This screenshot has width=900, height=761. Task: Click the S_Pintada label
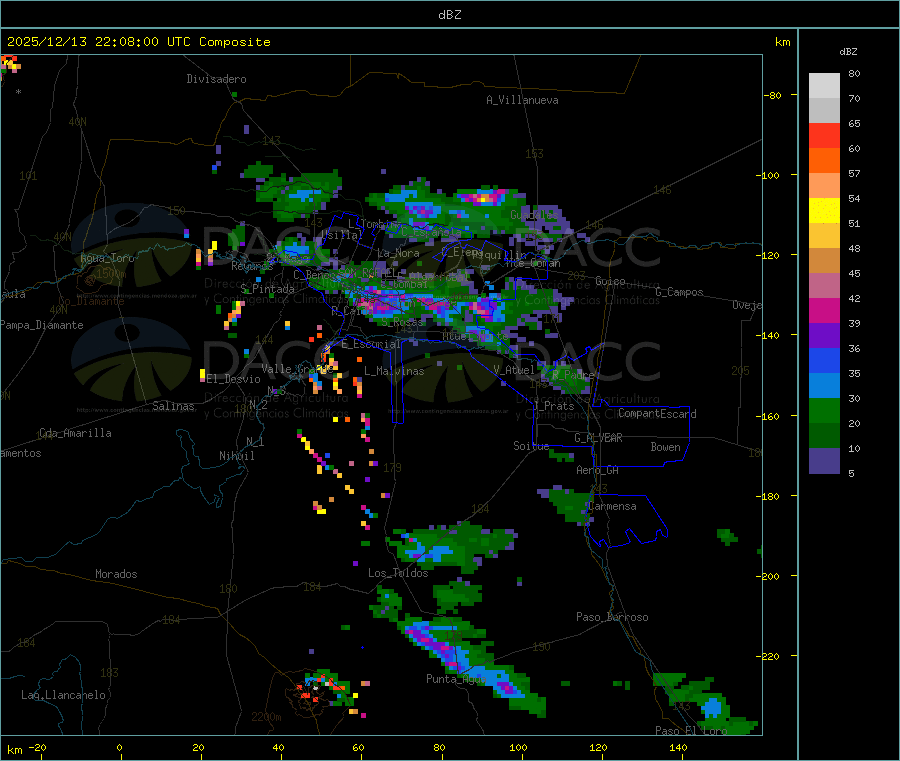[267, 289]
